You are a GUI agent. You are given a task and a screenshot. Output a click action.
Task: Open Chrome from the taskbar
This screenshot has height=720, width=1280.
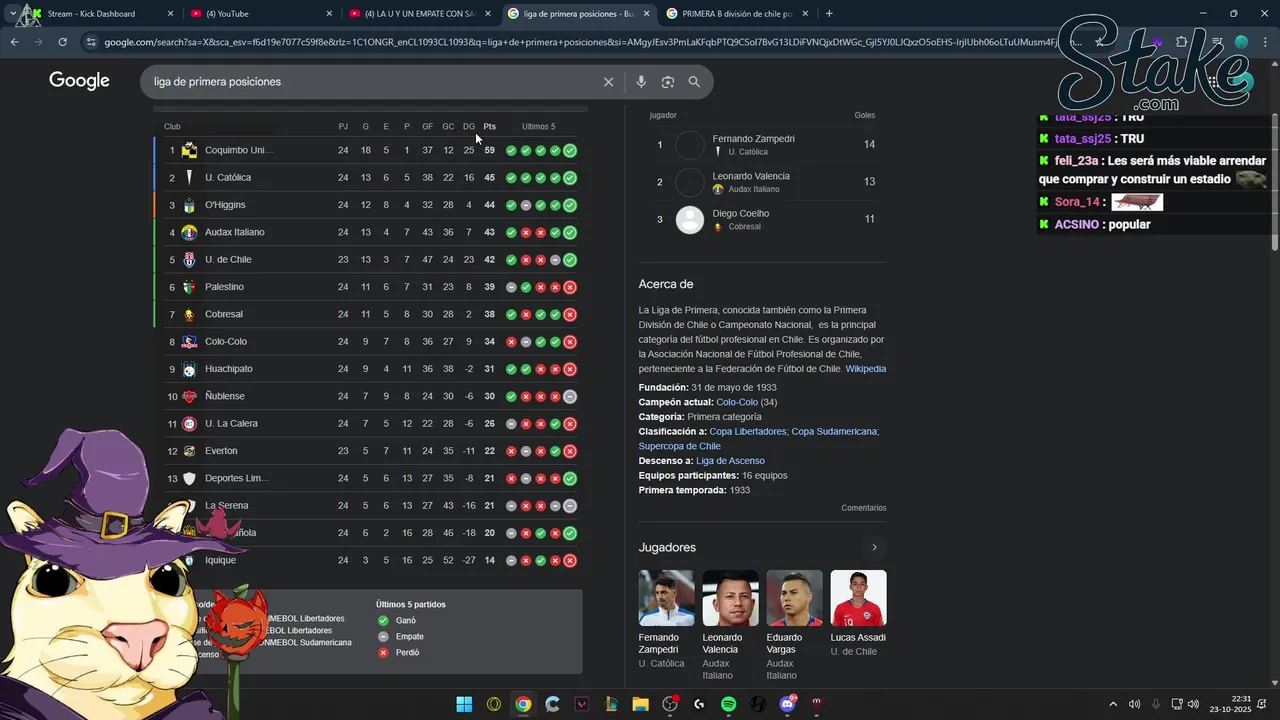[x=523, y=704]
